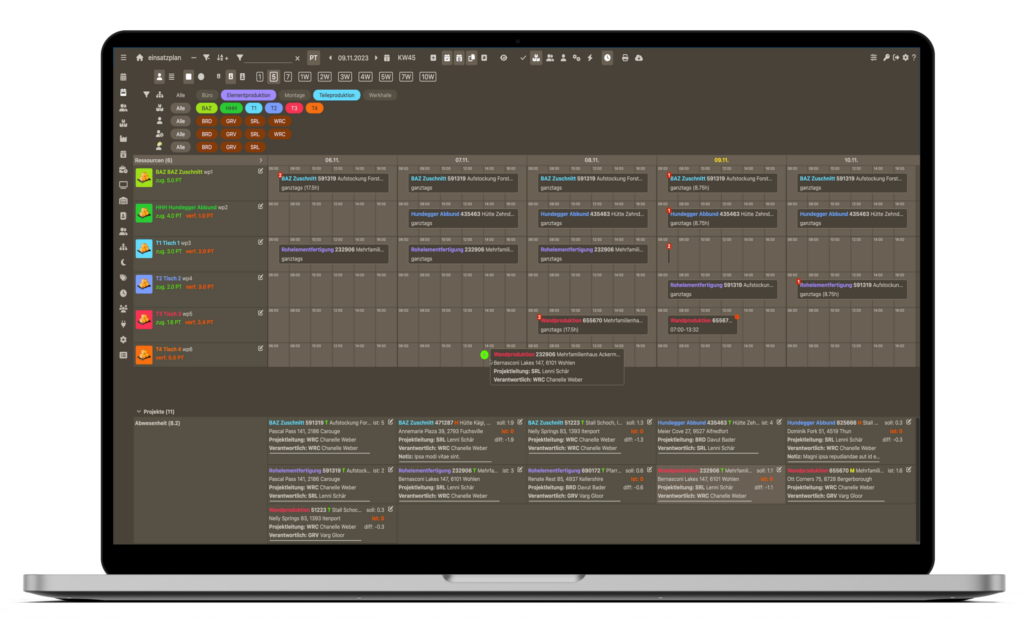
Task: Go to next day with right arrow
Action: [x=374, y=58]
